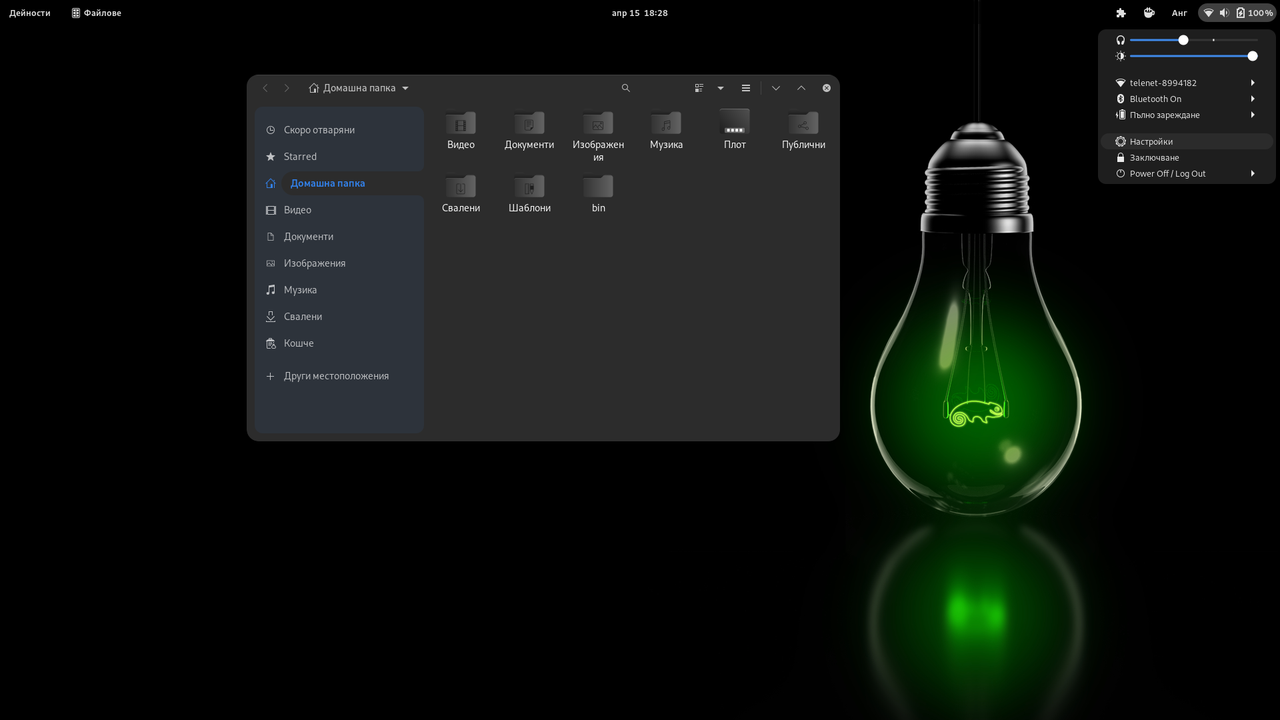This screenshot has width=1280, height=720.
Task: Select the Плот desktop folder icon
Action: [x=735, y=122]
